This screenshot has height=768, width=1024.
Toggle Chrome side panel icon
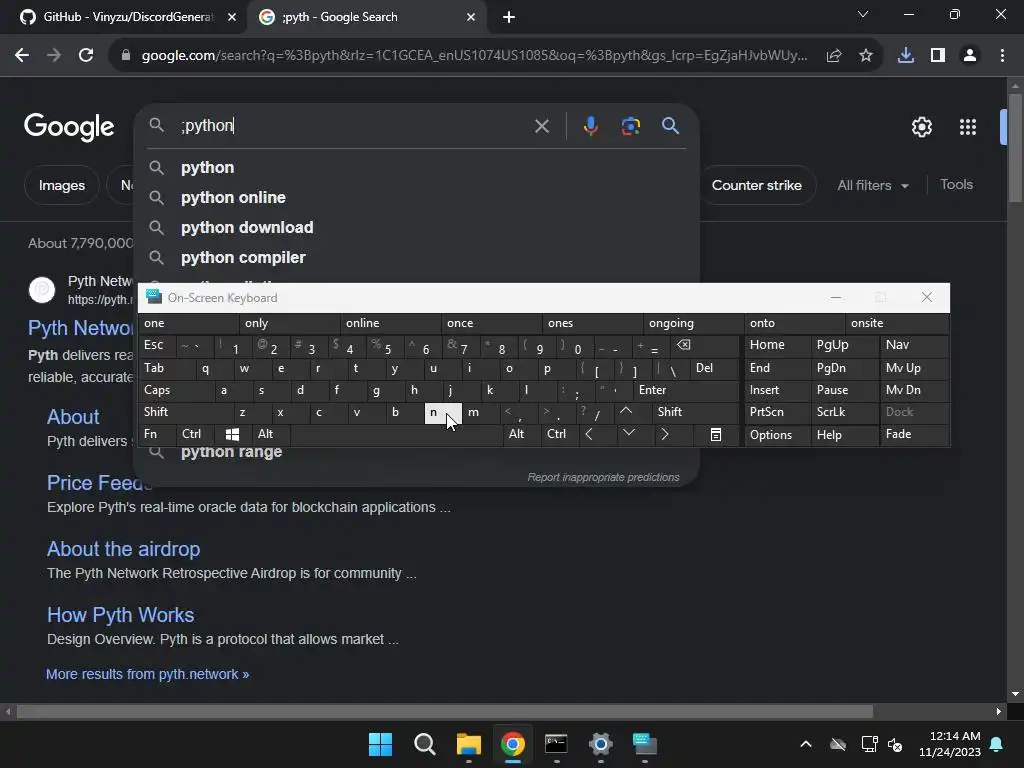pyautogui.click(x=937, y=56)
